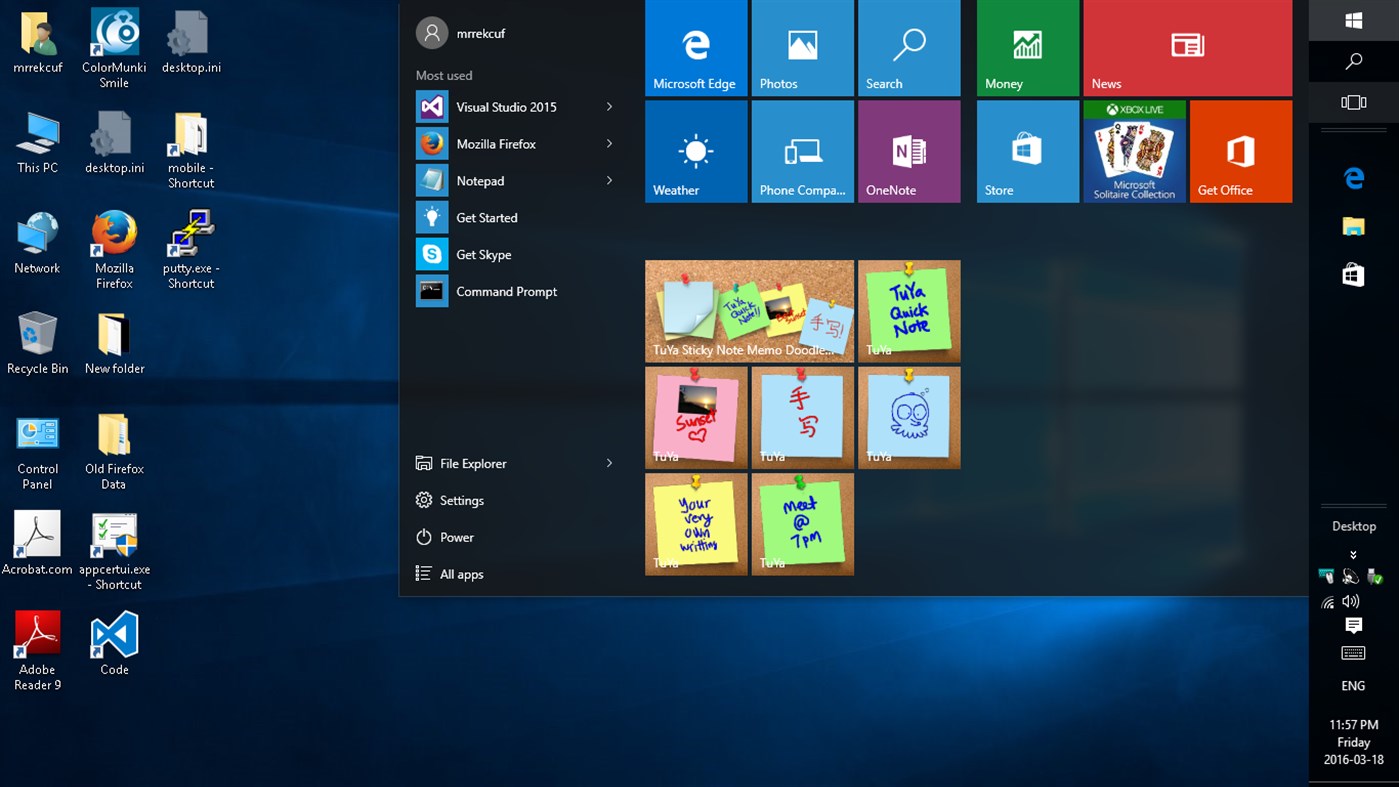This screenshot has height=787, width=1399.
Task: Open Get Started from Most used
Action: point(516,218)
